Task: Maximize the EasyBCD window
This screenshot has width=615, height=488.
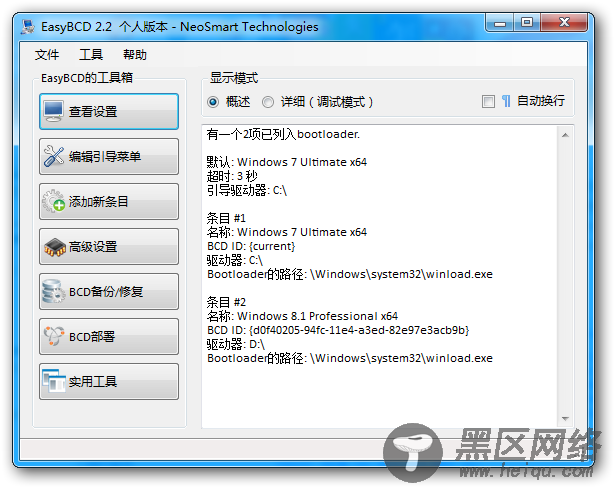Action: (x=527, y=22)
